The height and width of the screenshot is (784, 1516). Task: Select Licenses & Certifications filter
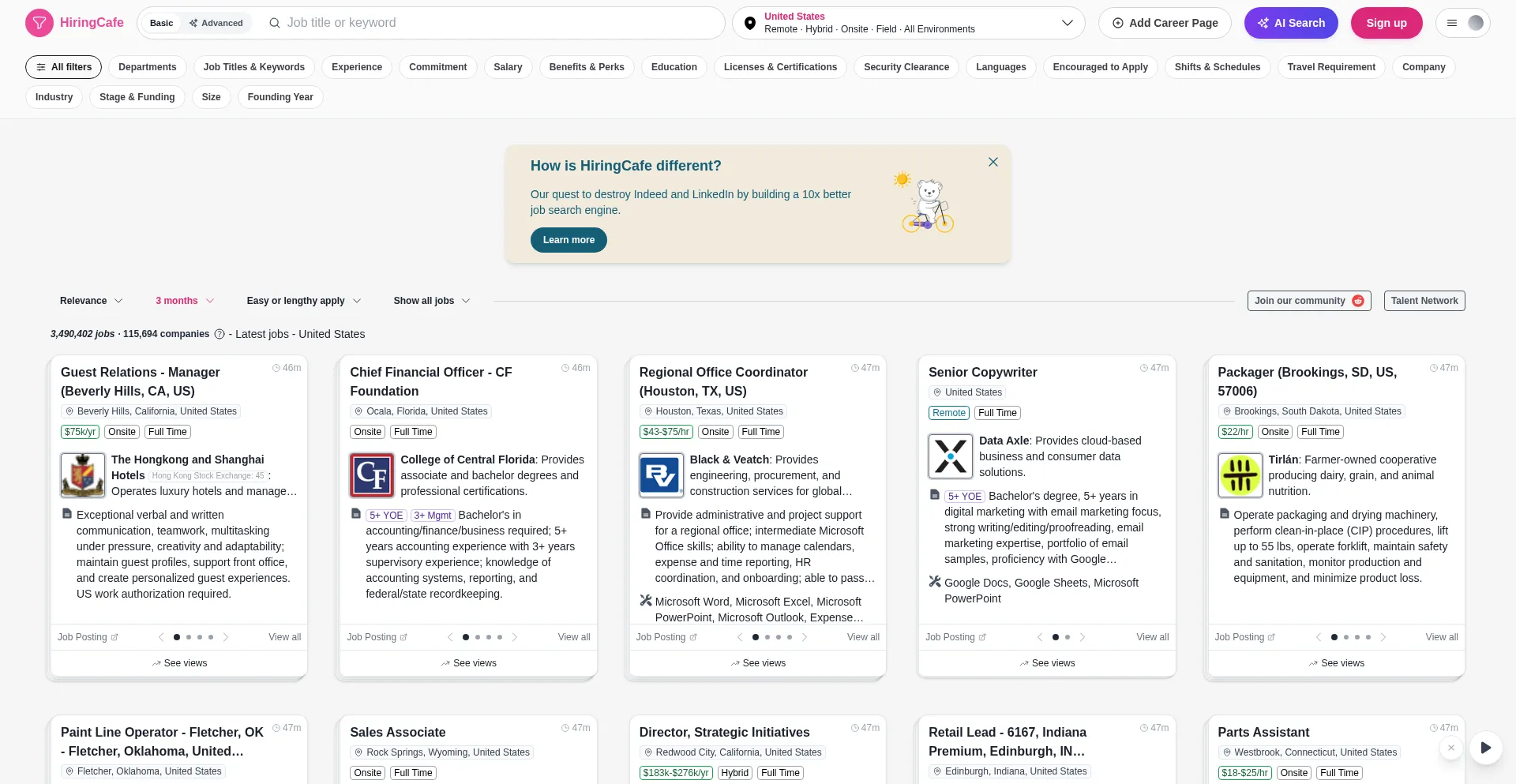pos(780,67)
